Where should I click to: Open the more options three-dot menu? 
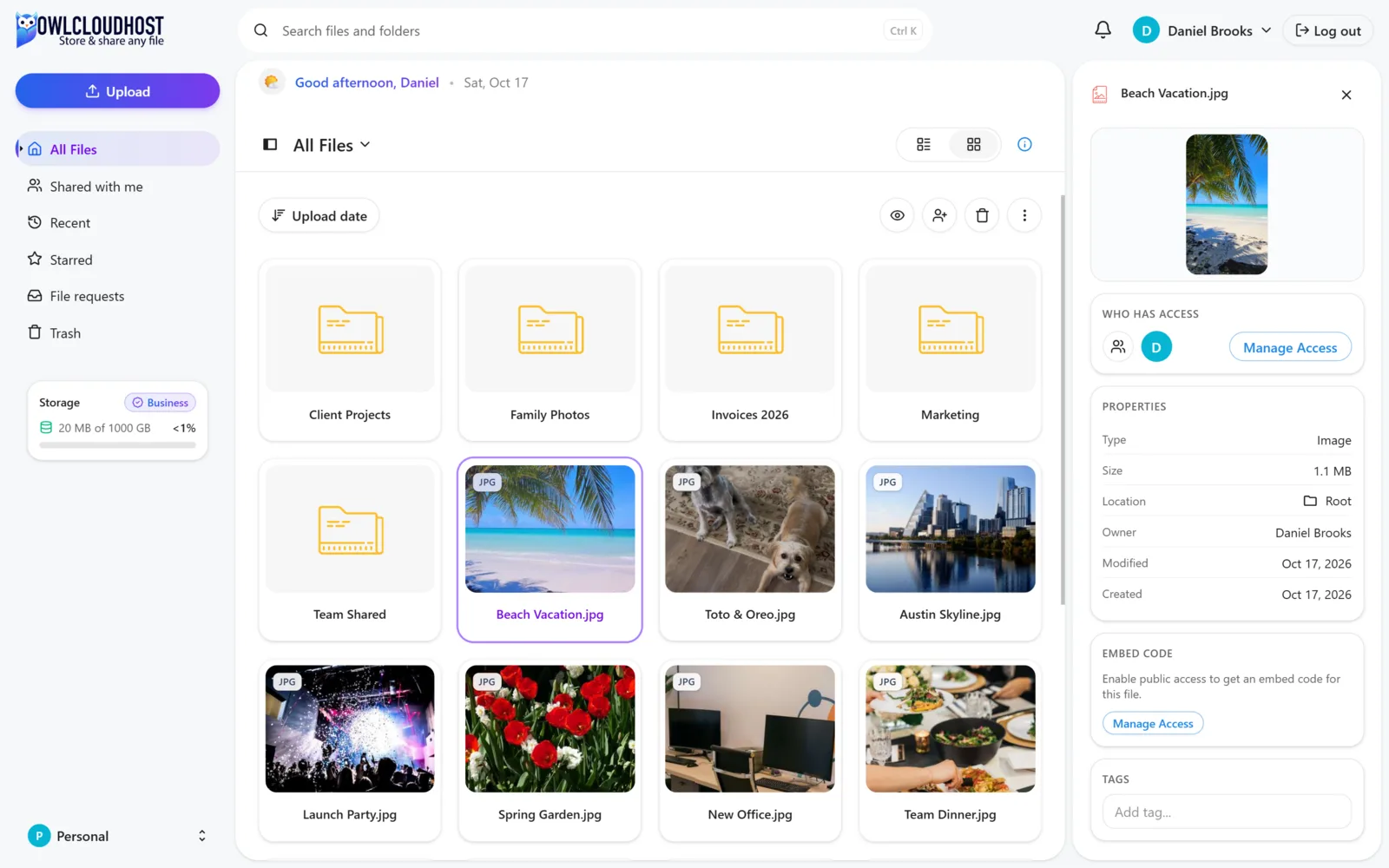1024,215
